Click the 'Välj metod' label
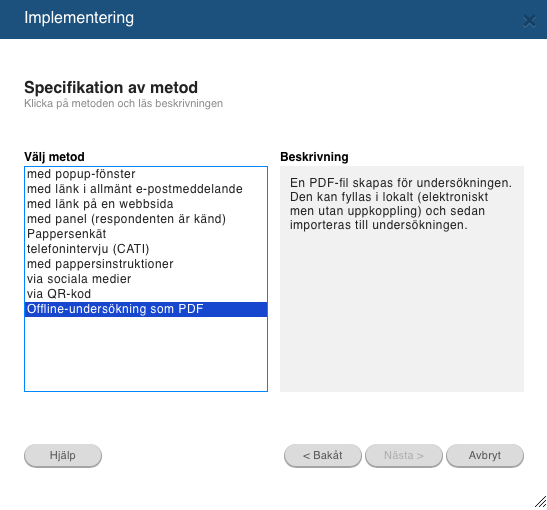 (54, 157)
